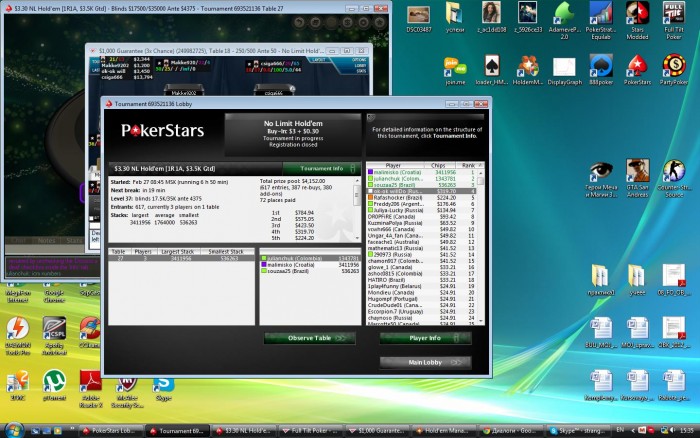Open the GTA San Andreas desktop shortcut
This screenshot has width=700, height=438.
click(x=637, y=178)
